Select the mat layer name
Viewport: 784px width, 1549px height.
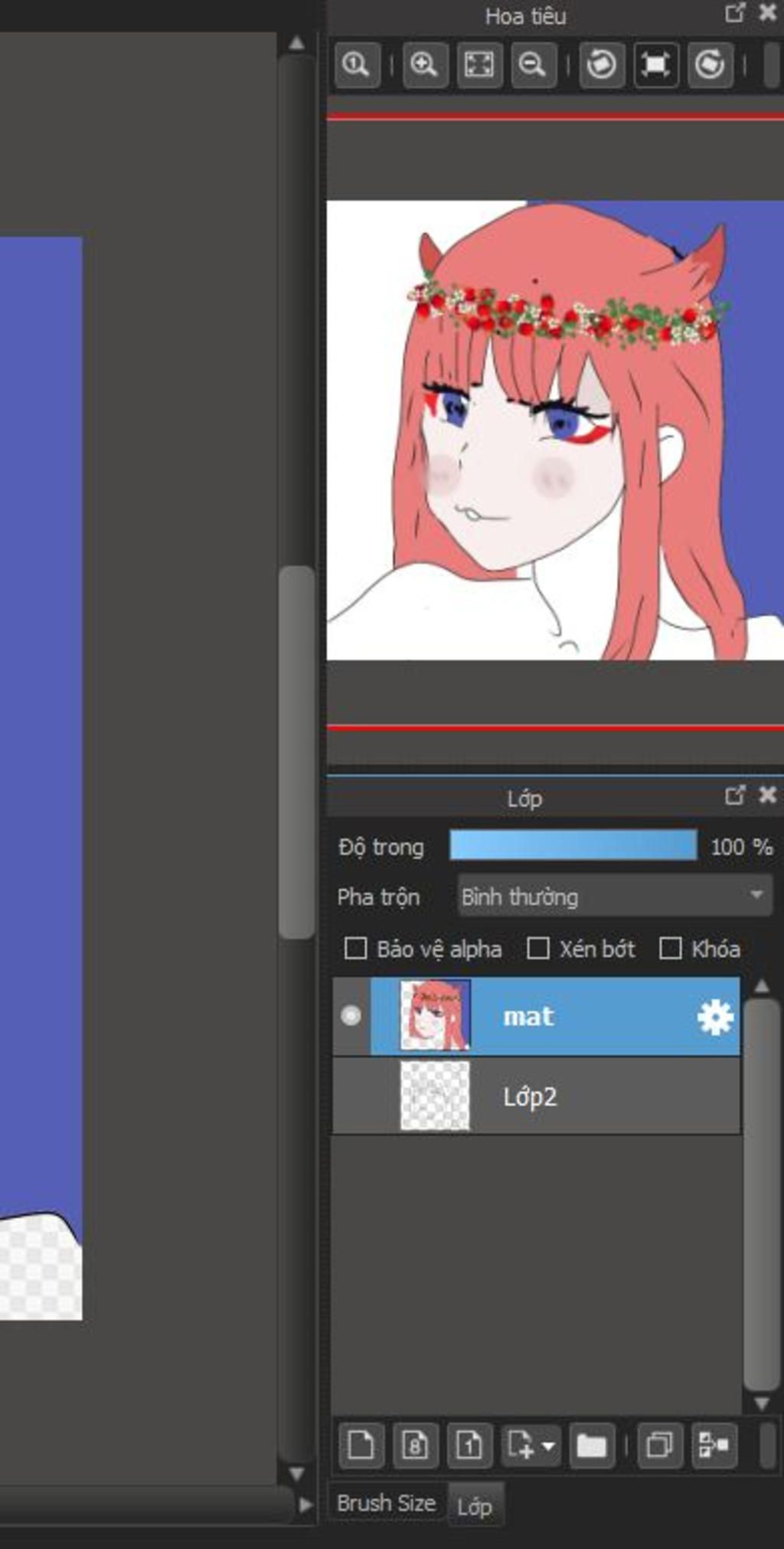pyautogui.click(x=528, y=1017)
